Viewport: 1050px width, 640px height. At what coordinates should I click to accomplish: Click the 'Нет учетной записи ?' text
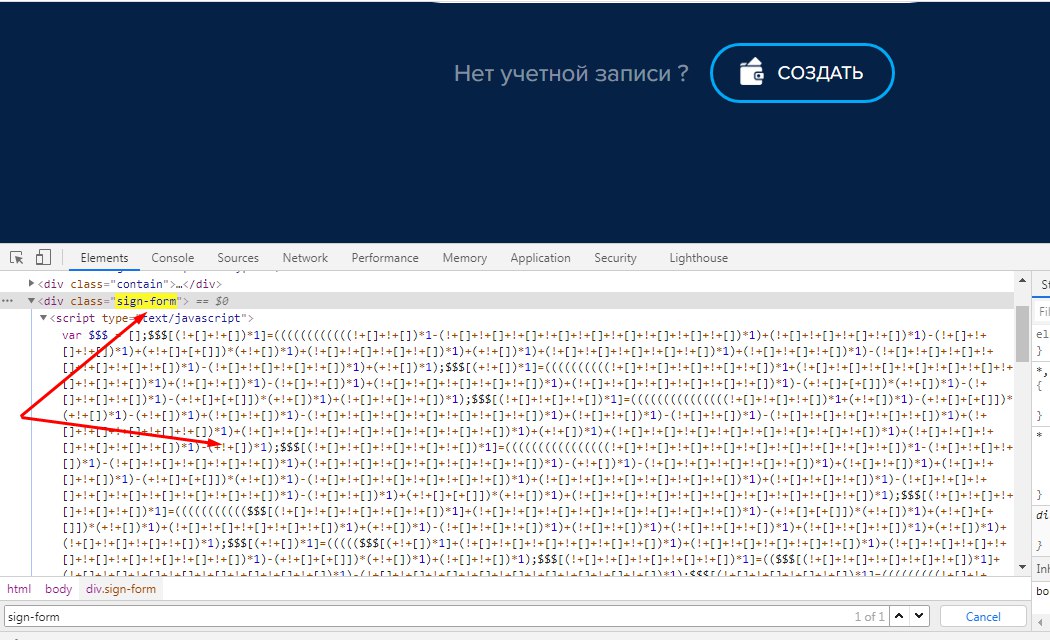tap(571, 73)
